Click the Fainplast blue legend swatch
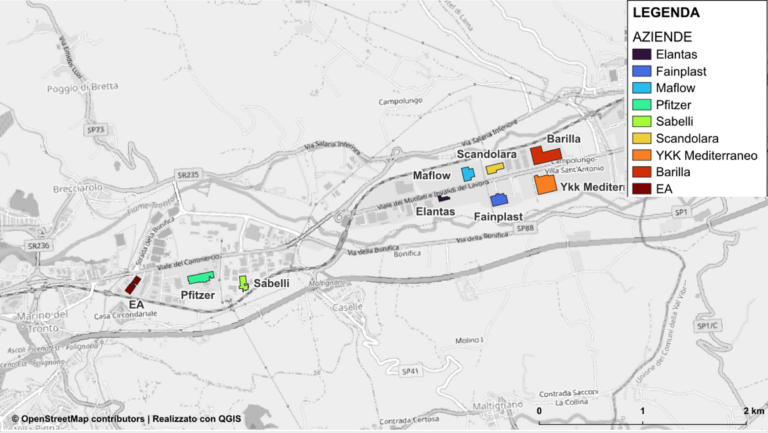 pos(642,71)
